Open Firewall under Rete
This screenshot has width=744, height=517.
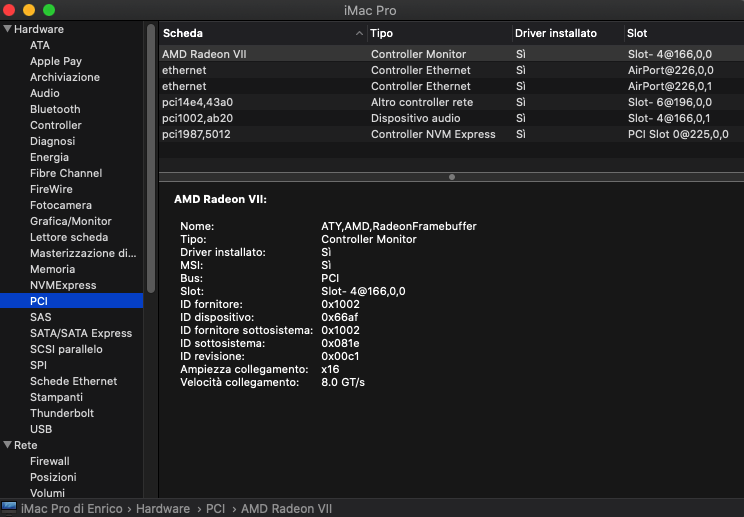50,461
